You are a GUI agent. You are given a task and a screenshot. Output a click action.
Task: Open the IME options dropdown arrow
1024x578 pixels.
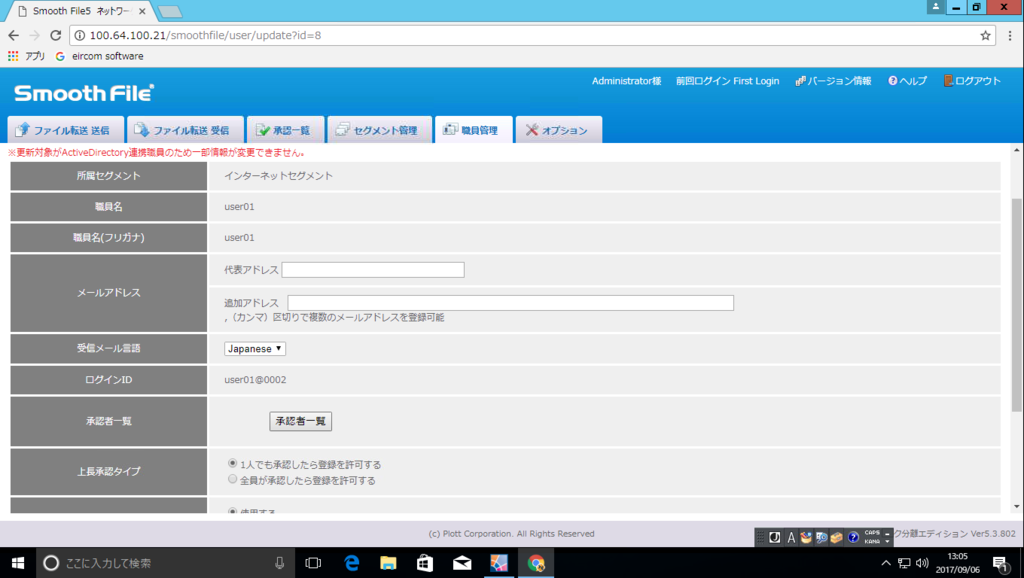pos(887,541)
